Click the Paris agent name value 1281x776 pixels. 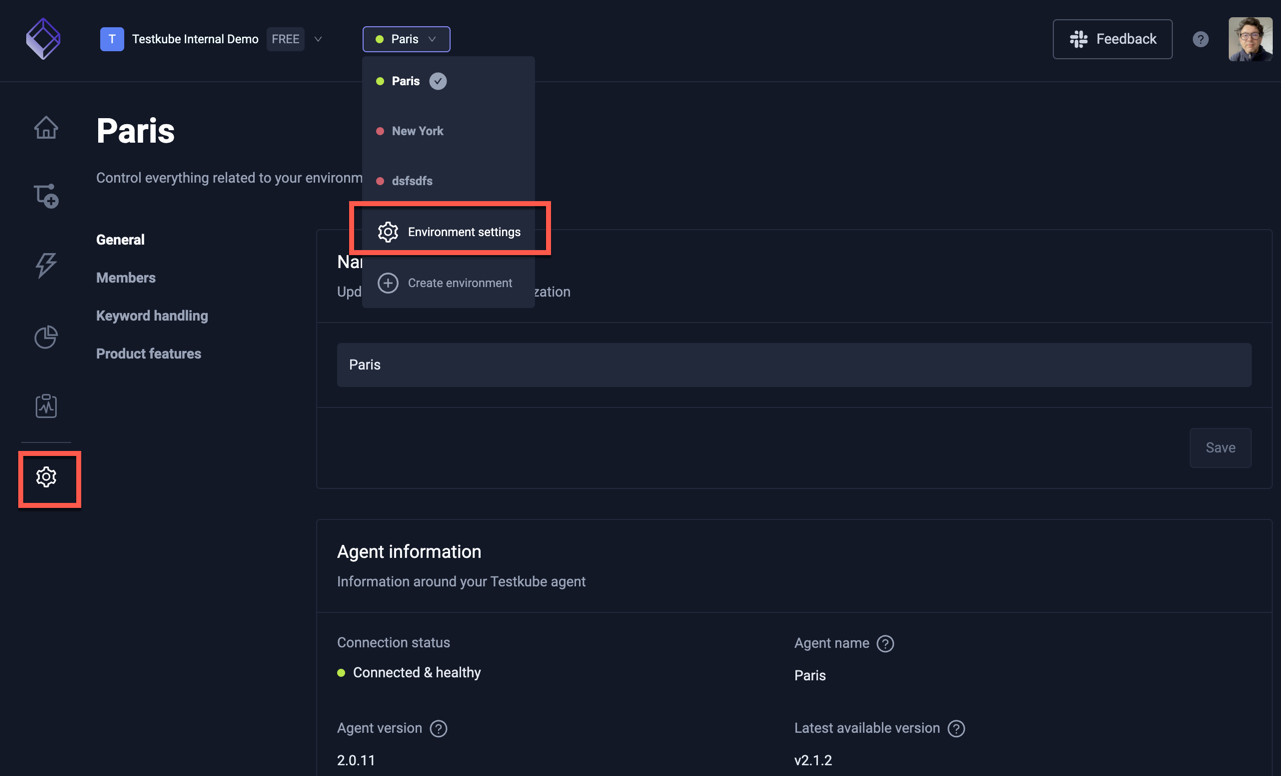tap(810, 676)
